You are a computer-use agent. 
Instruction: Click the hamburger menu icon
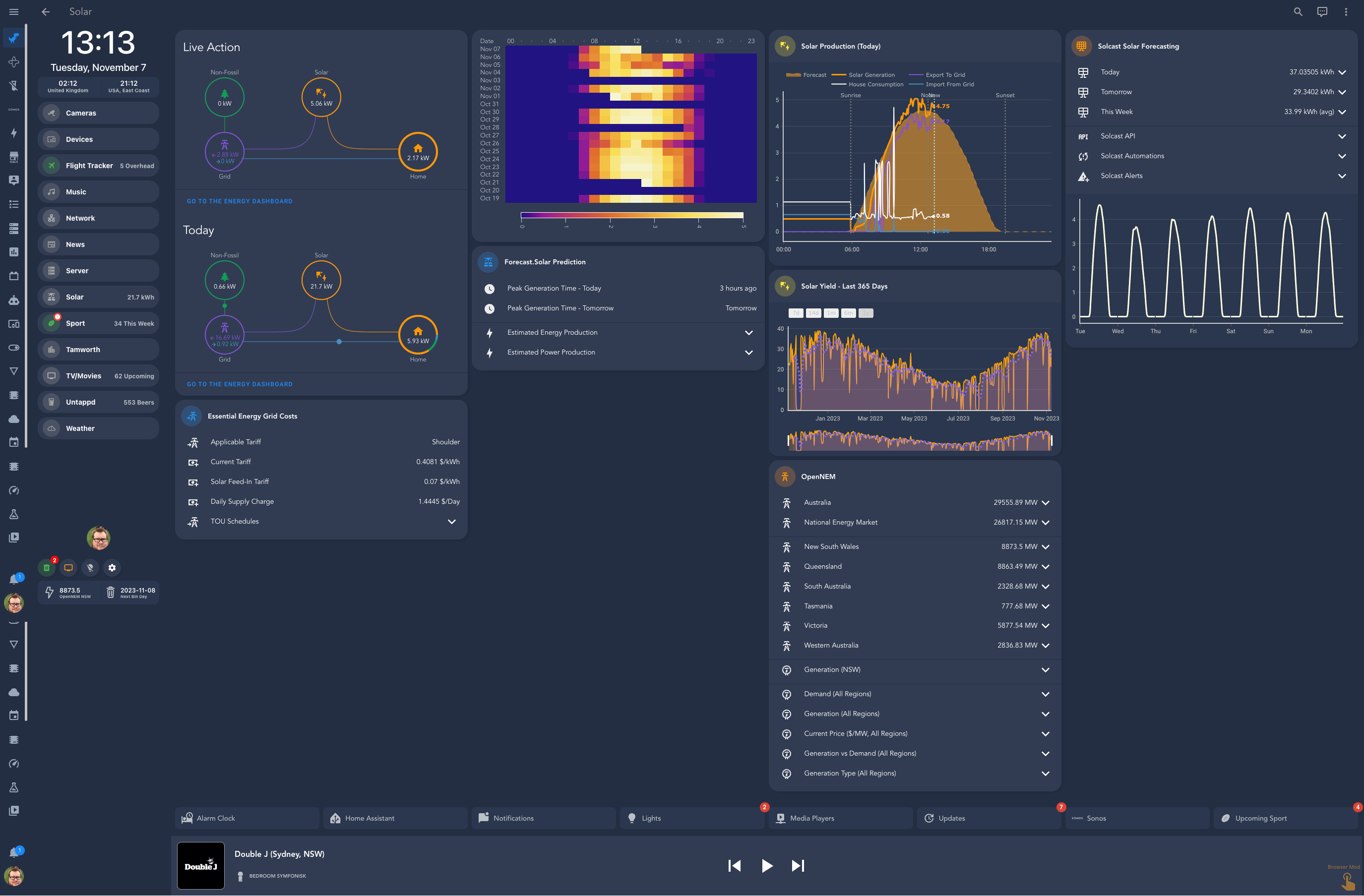click(x=14, y=11)
